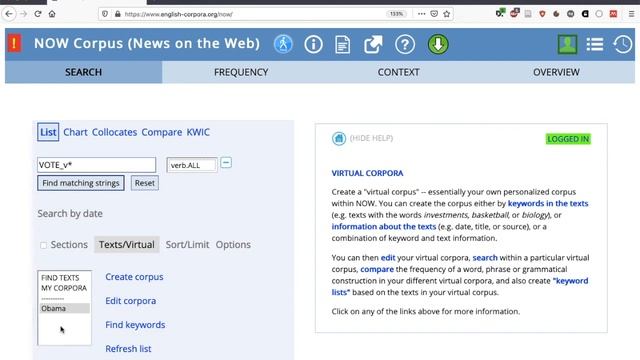
Task: Open the 'edit' link in help text
Action: click(388, 258)
